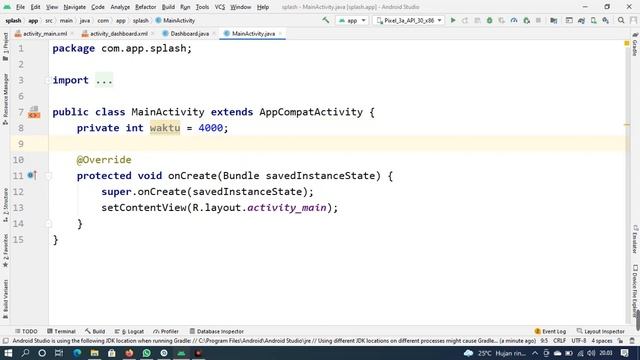The width and height of the screenshot is (640, 360).
Task: Click activity_main in setContentView line
Action: [287, 208]
